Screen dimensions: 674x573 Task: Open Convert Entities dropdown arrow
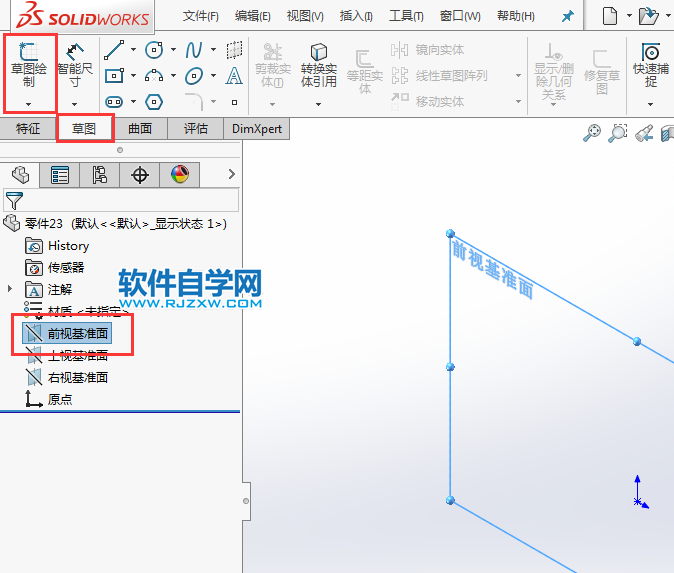(319, 104)
